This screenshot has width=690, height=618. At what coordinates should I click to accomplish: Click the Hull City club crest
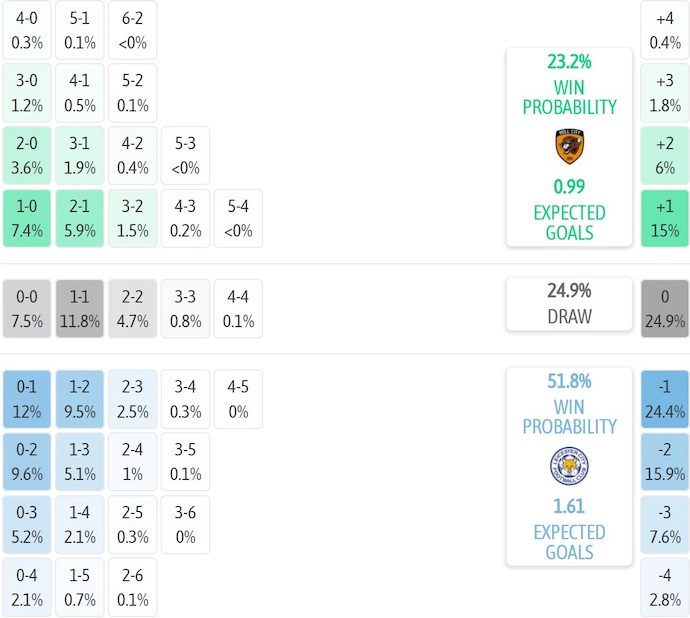pos(569,146)
